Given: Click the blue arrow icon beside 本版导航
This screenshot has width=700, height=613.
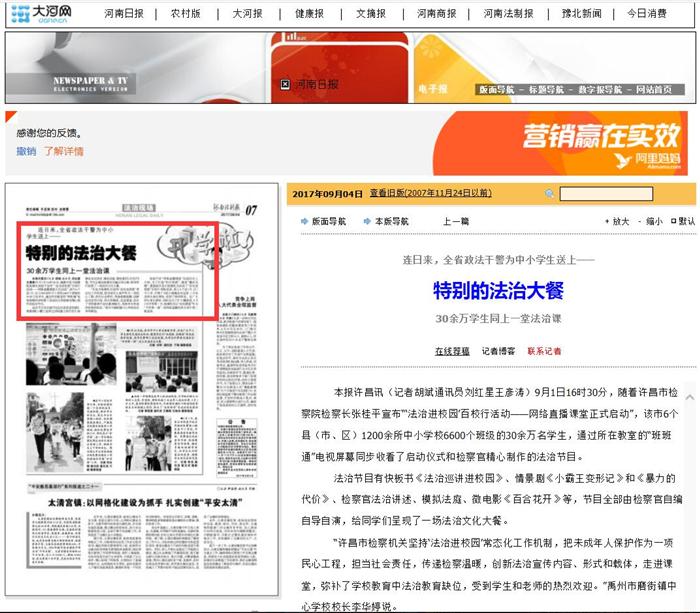Looking at the screenshot, I should coord(367,221).
